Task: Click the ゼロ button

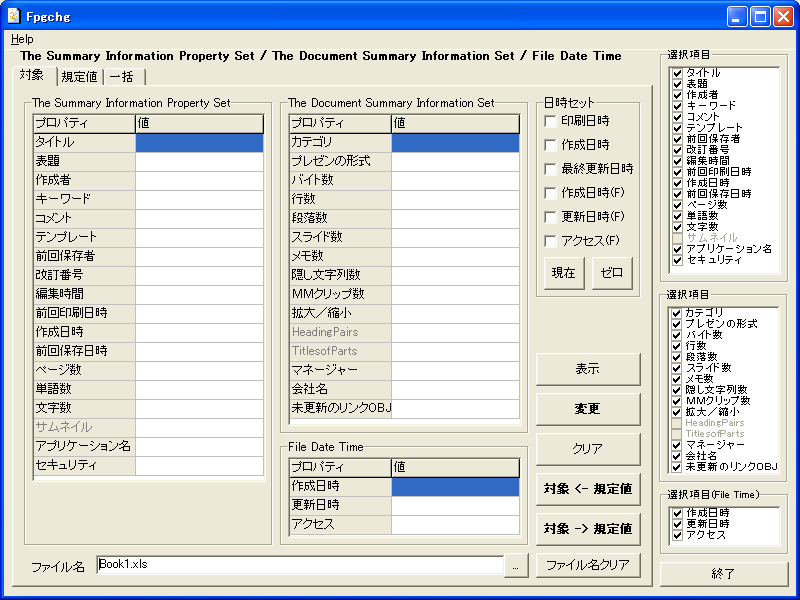Action: click(x=612, y=273)
